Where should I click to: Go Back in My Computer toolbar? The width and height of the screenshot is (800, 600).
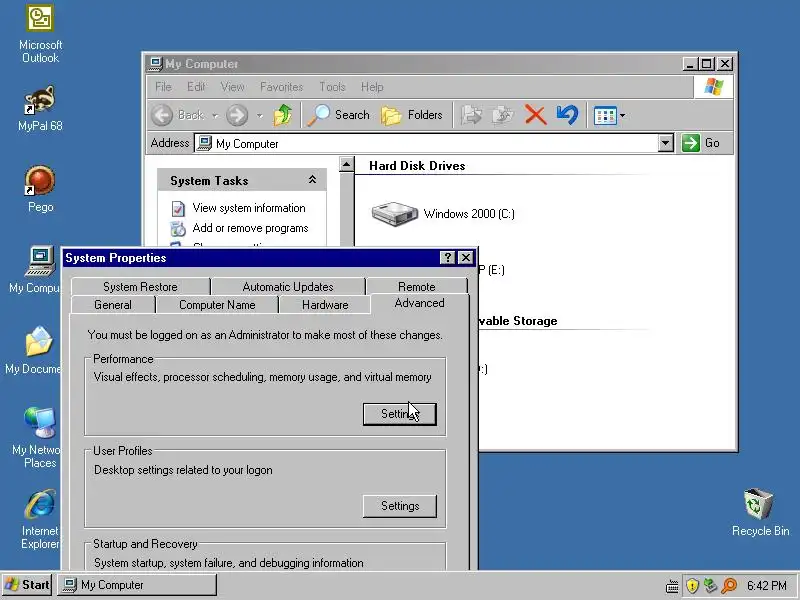pos(179,115)
